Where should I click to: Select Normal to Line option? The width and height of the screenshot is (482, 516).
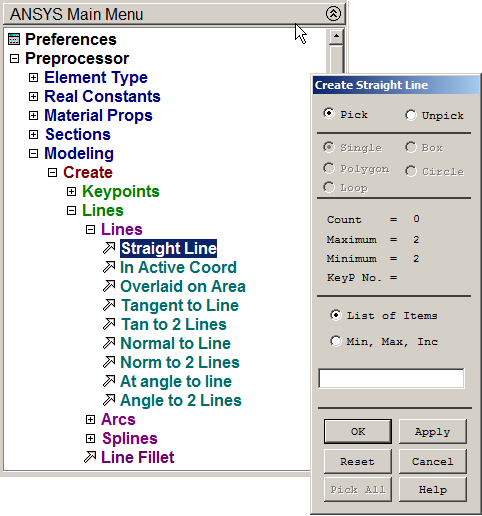click(175, 343)
